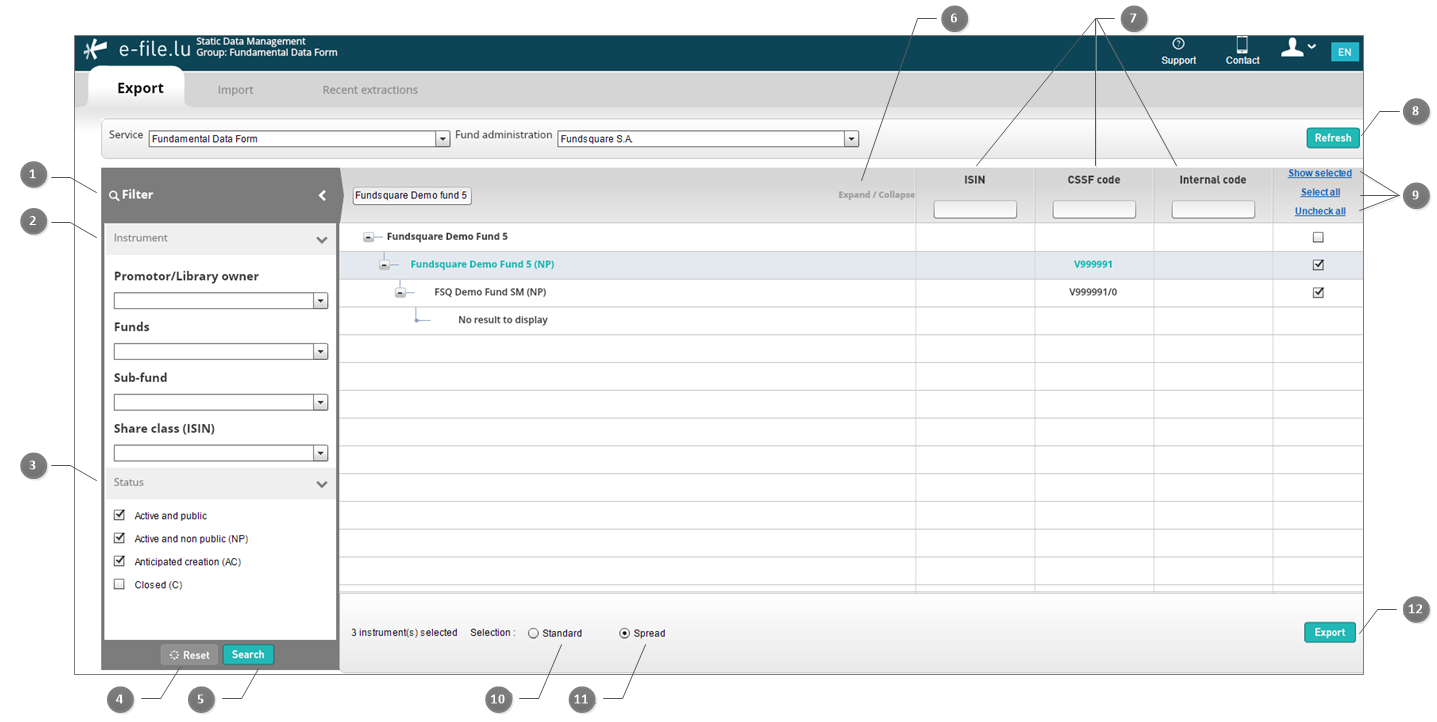
Task: Click the e-file.lu logo
Action: [137, 49]
